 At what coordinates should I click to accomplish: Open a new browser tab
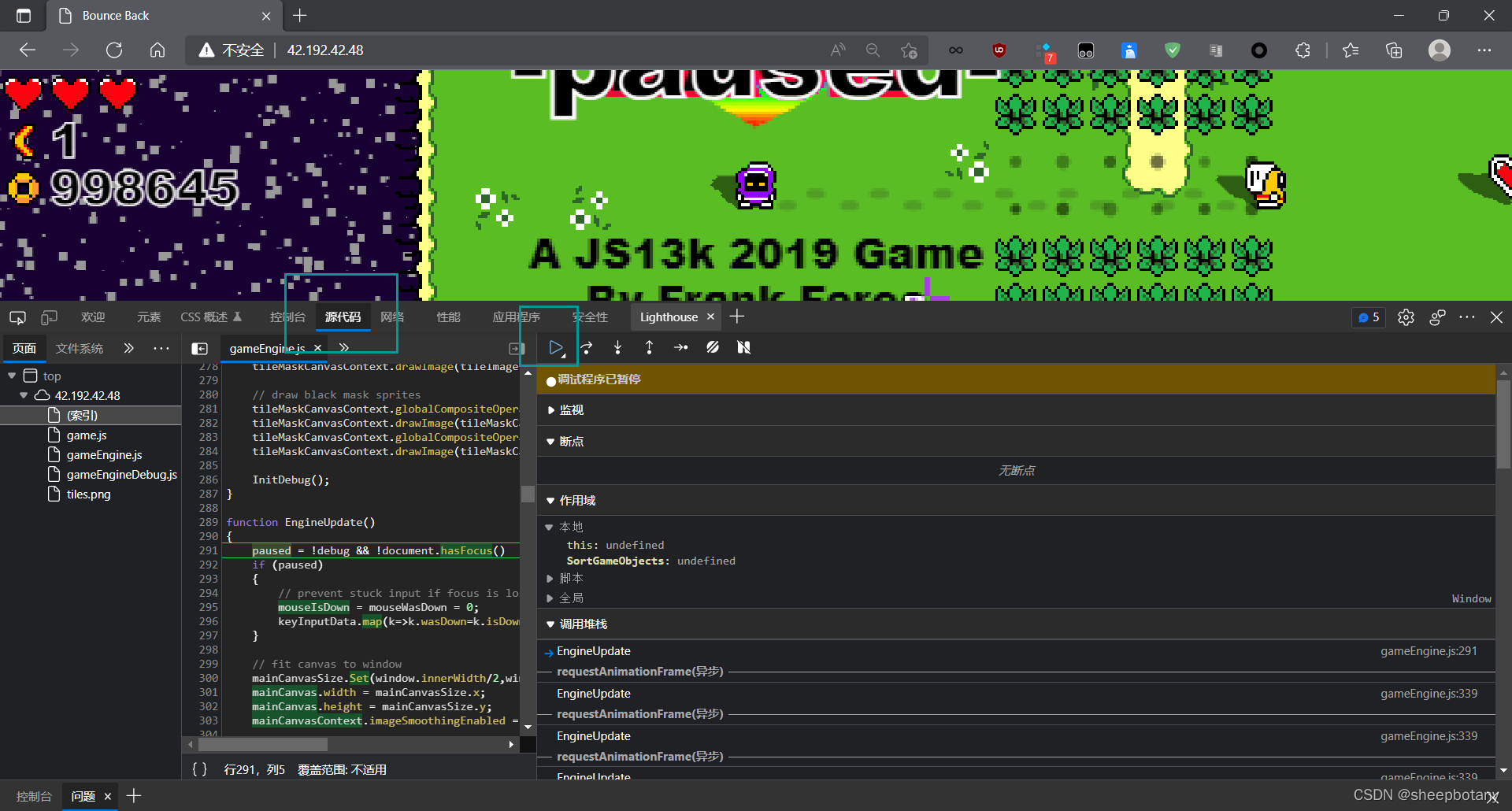tap(300, 16)
